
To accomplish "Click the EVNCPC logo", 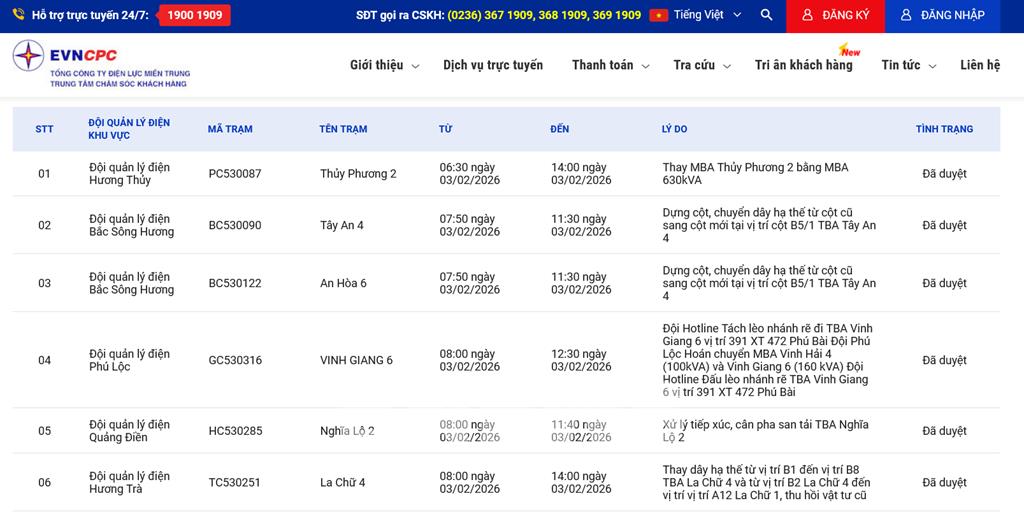I will [x=100, y=64].
